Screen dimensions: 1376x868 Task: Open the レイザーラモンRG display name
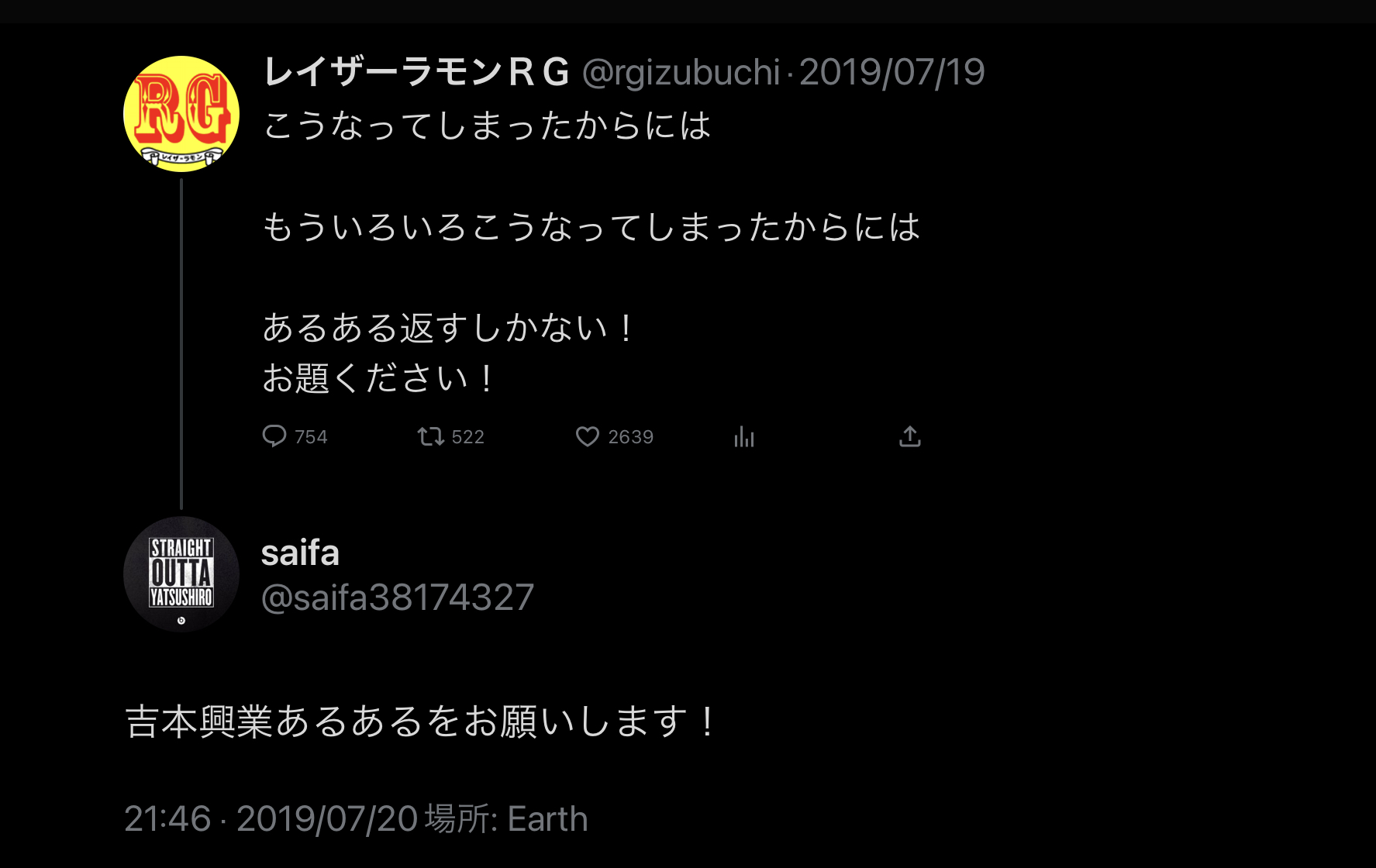tap(416, 73)
